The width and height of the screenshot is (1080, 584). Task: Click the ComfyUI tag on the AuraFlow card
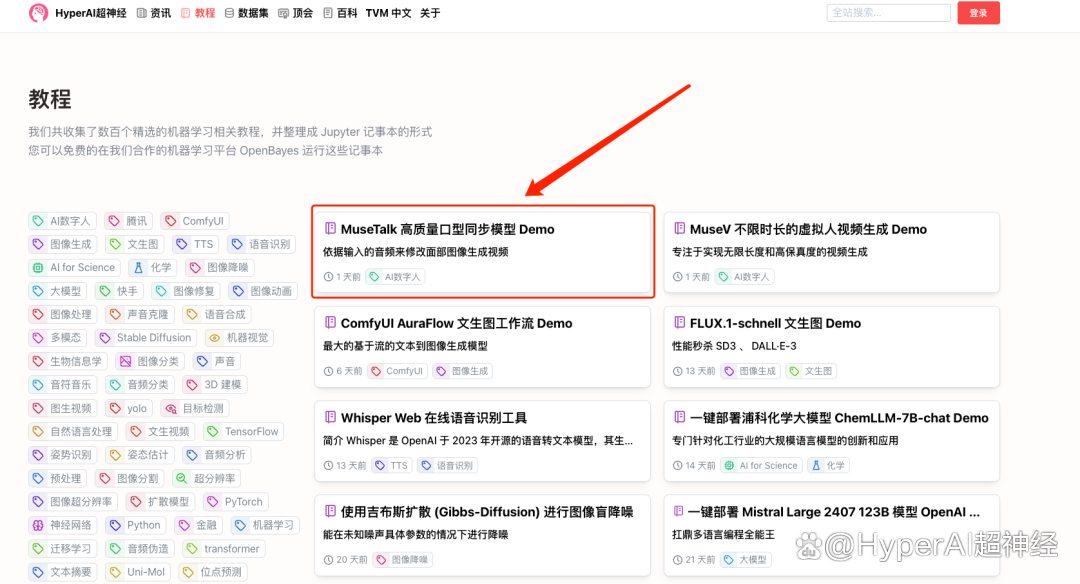click(x=397, y=371)
